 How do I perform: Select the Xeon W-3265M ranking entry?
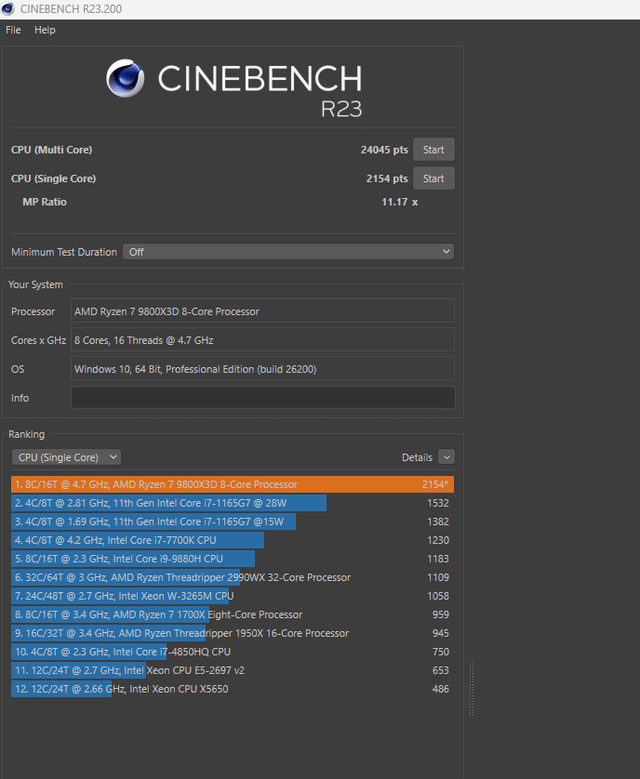(x=232, y=596)
